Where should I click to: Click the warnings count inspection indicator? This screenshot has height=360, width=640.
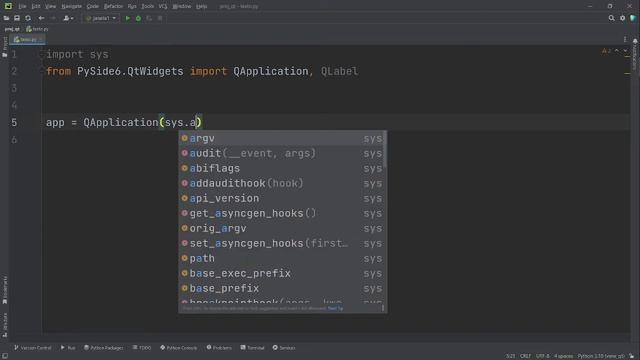(606, 51)
